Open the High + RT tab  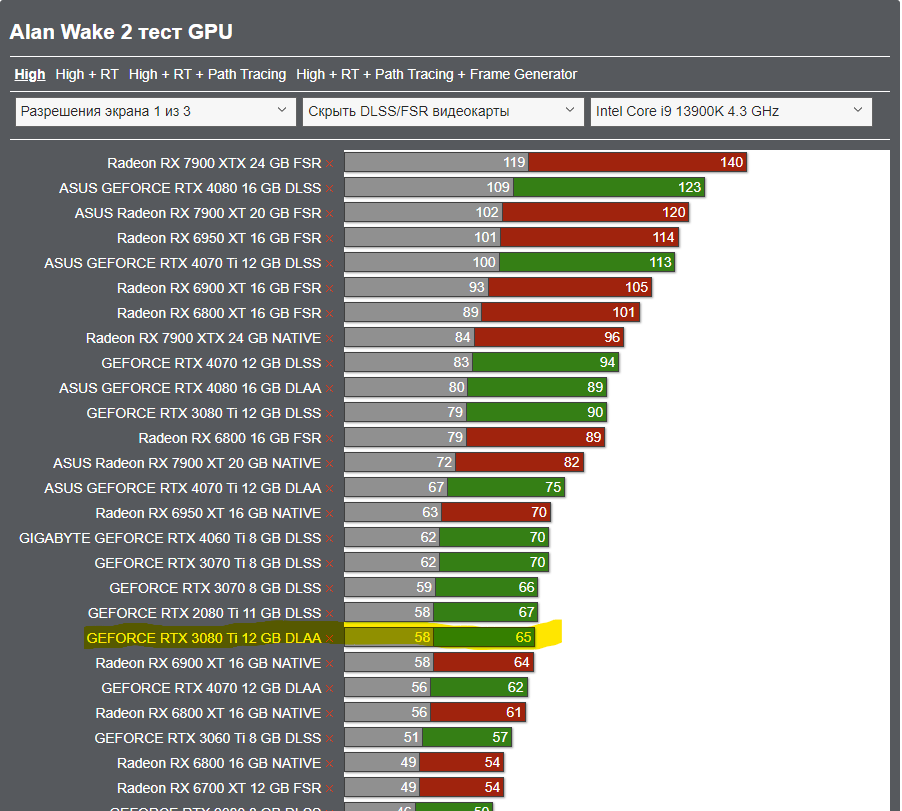tap(87, 74)
